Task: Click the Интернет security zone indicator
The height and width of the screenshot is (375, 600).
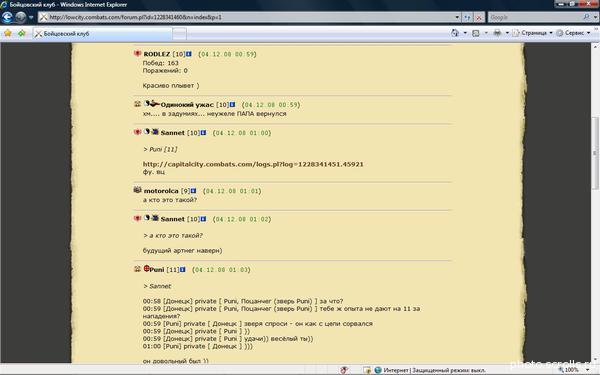Action: coord(430,370)
